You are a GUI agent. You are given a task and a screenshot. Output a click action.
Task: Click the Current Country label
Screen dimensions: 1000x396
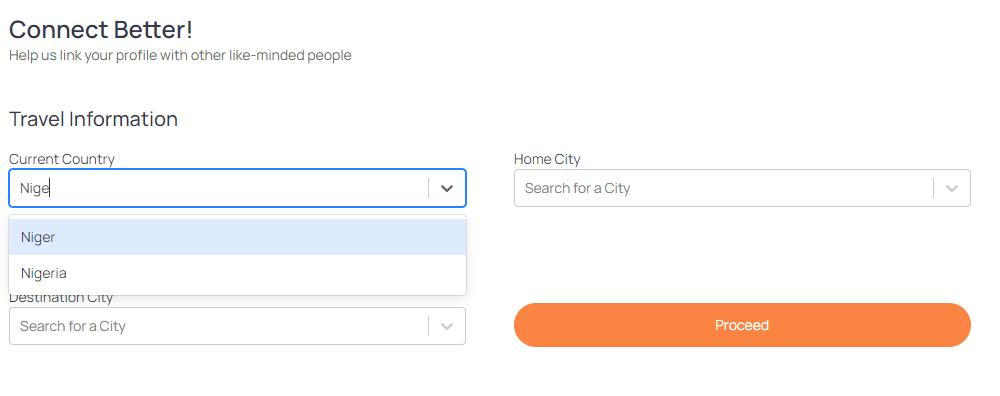(x=62, y=159)
